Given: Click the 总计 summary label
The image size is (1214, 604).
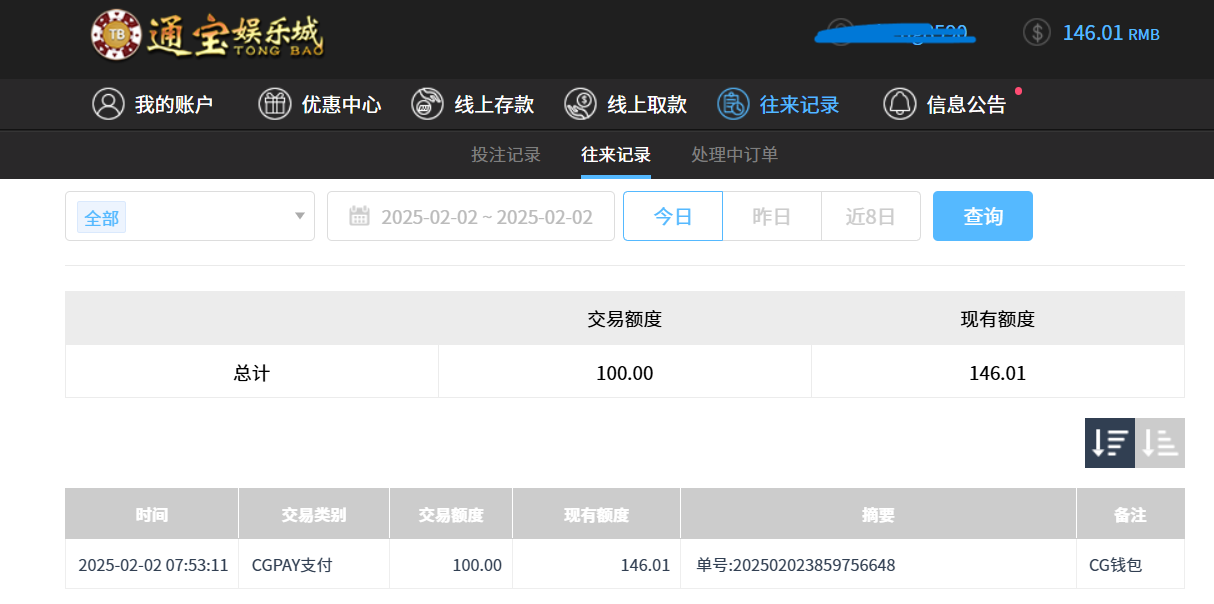Looking at the screenshot, I should click(252, 373).
